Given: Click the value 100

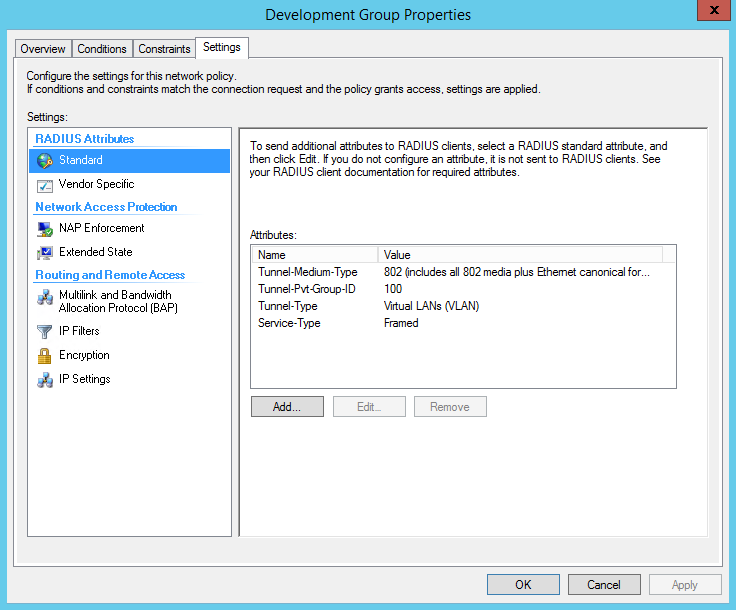Looking at the screenshot, I should click(x=393, y=289).
